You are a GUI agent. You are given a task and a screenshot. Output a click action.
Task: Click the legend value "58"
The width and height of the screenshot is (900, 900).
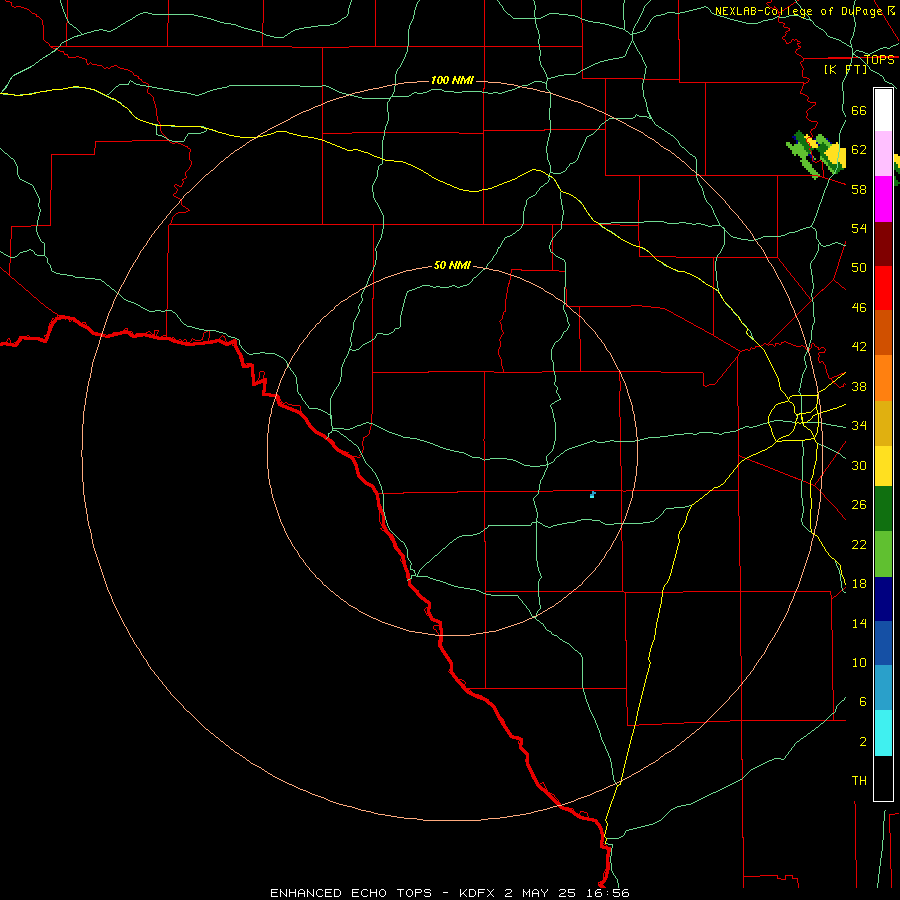pyautogui.click(x=859, y=189)
